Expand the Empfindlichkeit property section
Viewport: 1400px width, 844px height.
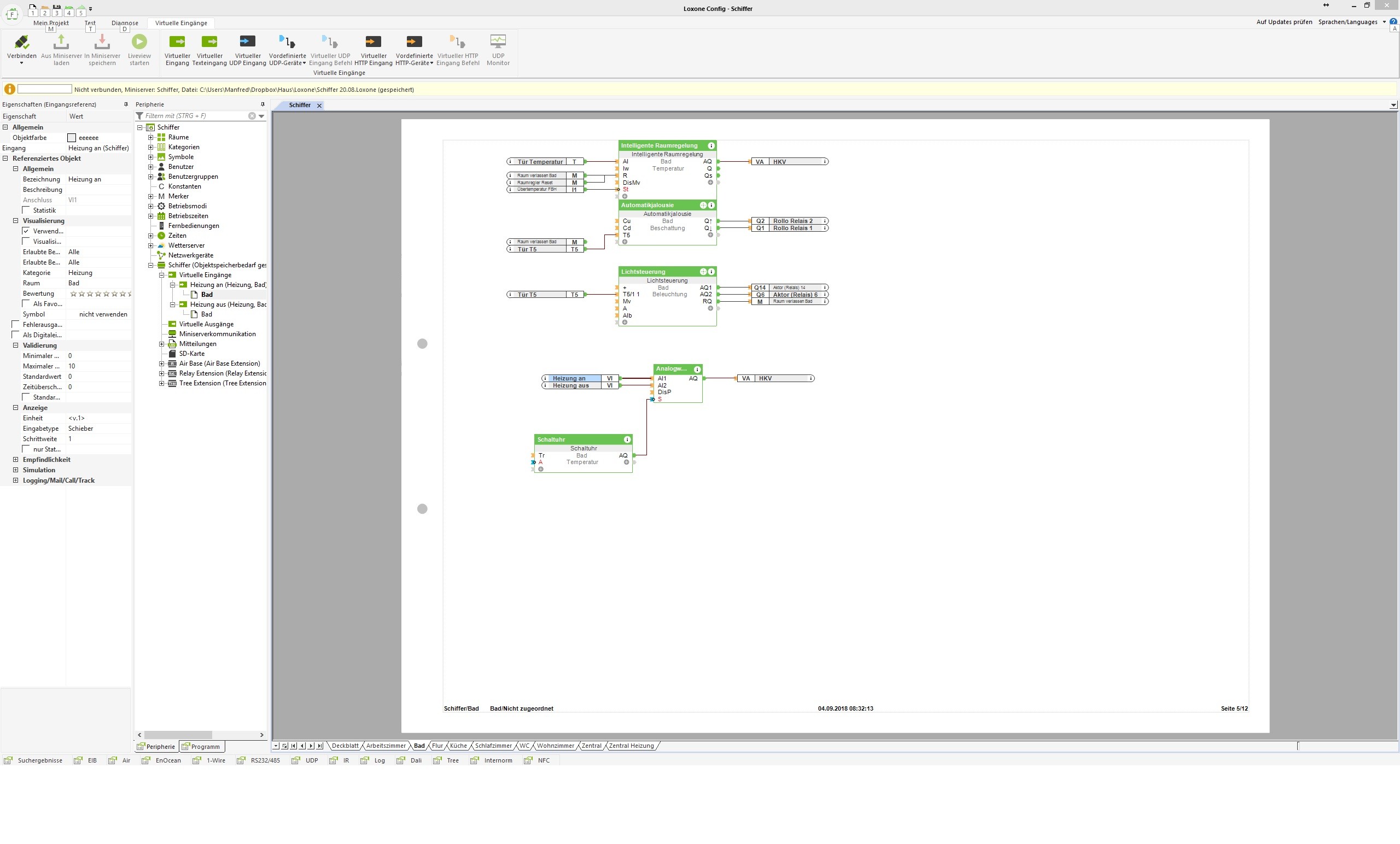coord(16,460)
